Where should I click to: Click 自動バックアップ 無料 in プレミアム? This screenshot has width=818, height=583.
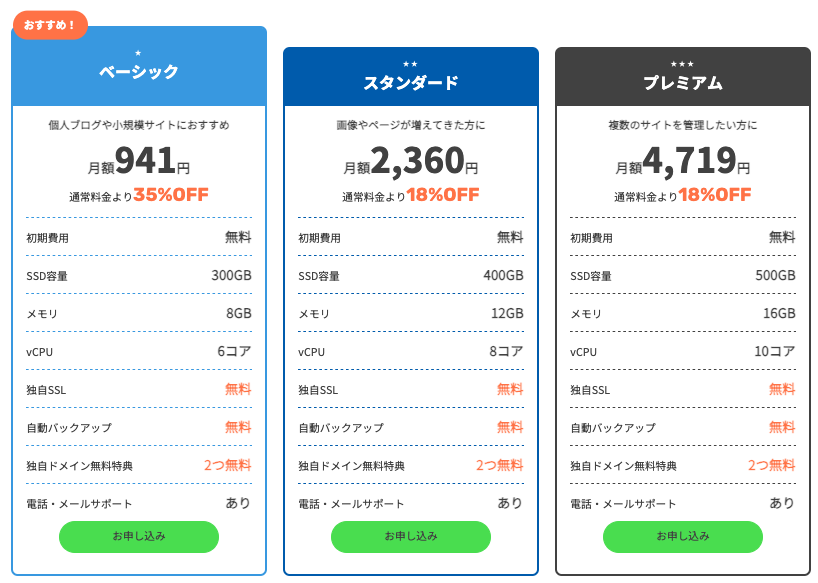point(782,427)
